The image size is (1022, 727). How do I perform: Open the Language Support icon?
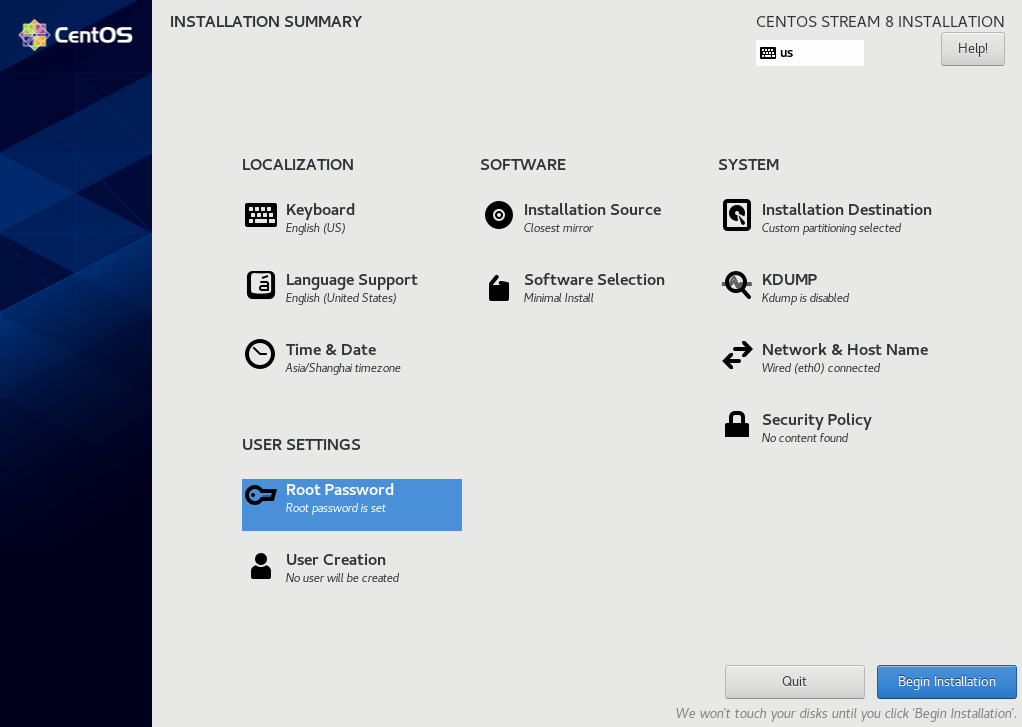261,285
